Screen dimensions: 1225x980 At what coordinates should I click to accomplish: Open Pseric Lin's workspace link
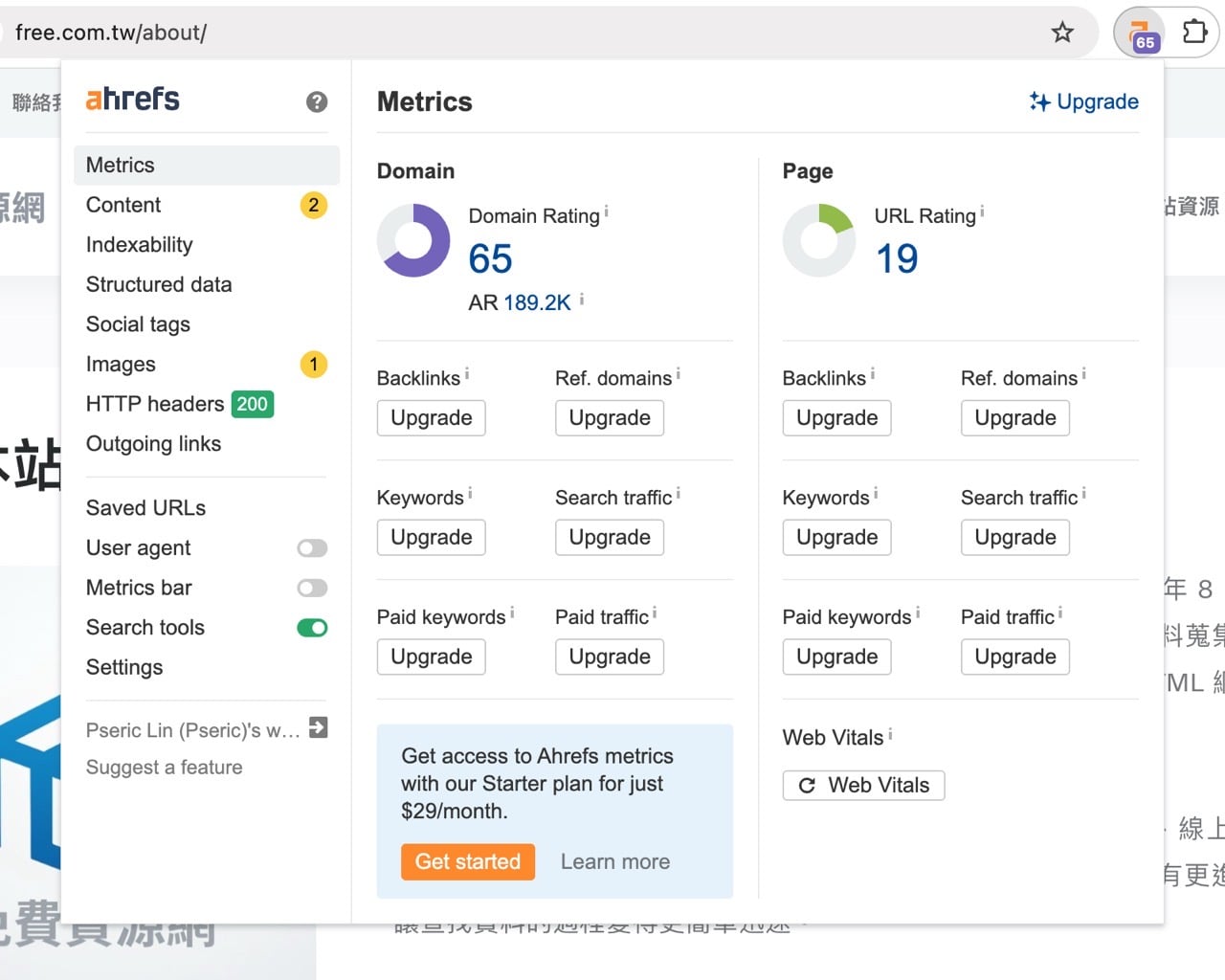(x=193, y=730)
